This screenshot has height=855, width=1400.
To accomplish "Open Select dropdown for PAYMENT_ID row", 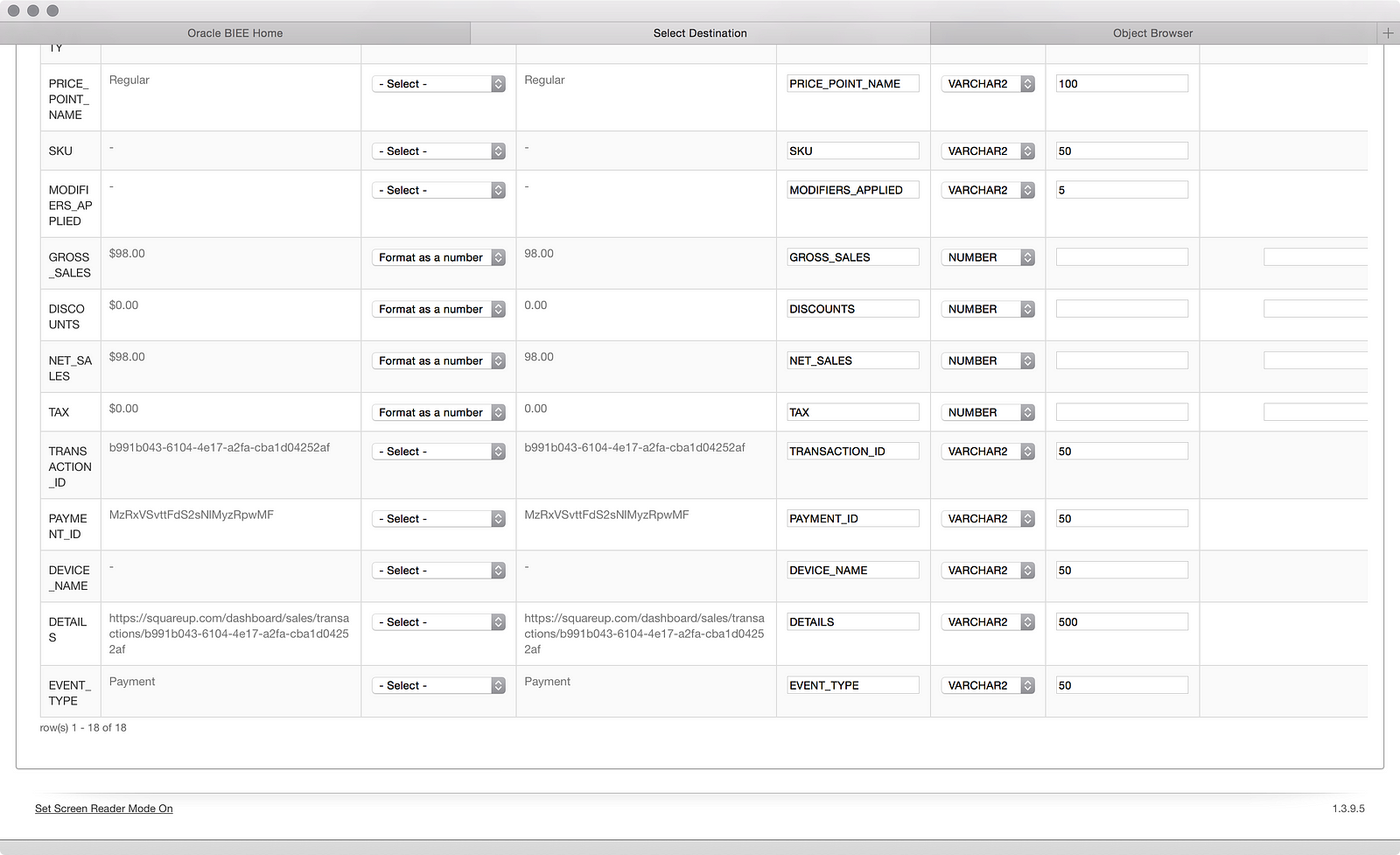I will coord(439,519).
